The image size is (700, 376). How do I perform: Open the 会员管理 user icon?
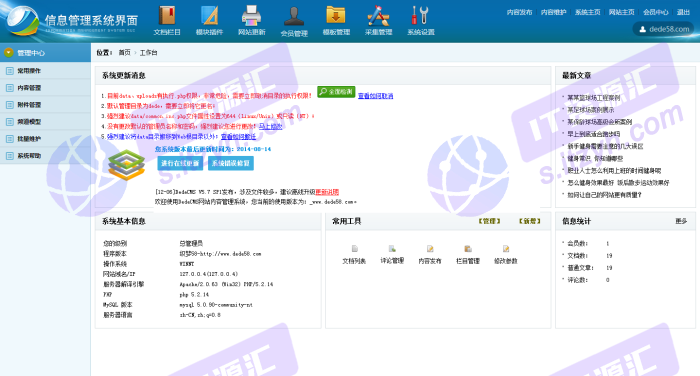pyautogui.click(x=294, y=16)
